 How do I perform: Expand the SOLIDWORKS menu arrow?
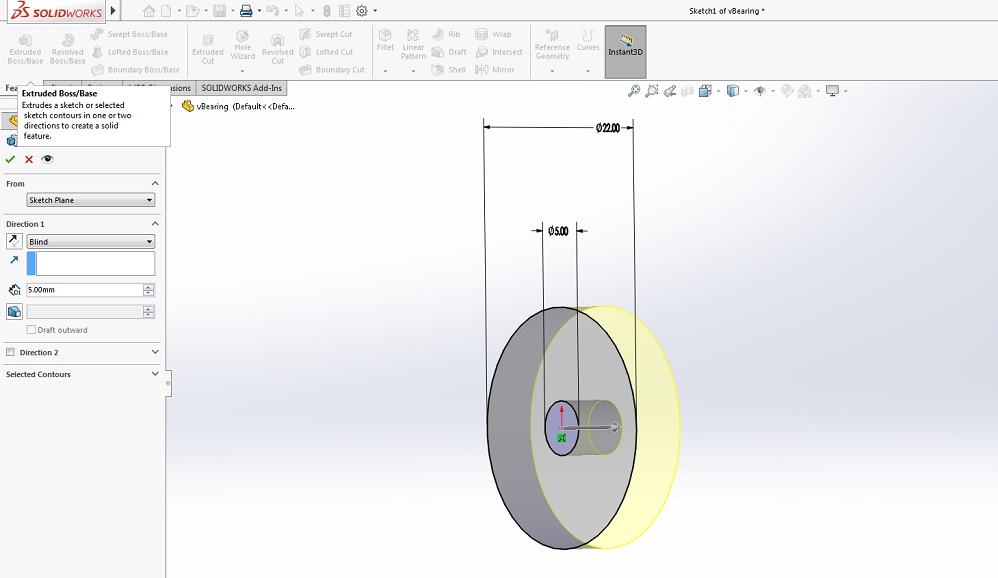(x=113, y=11)
